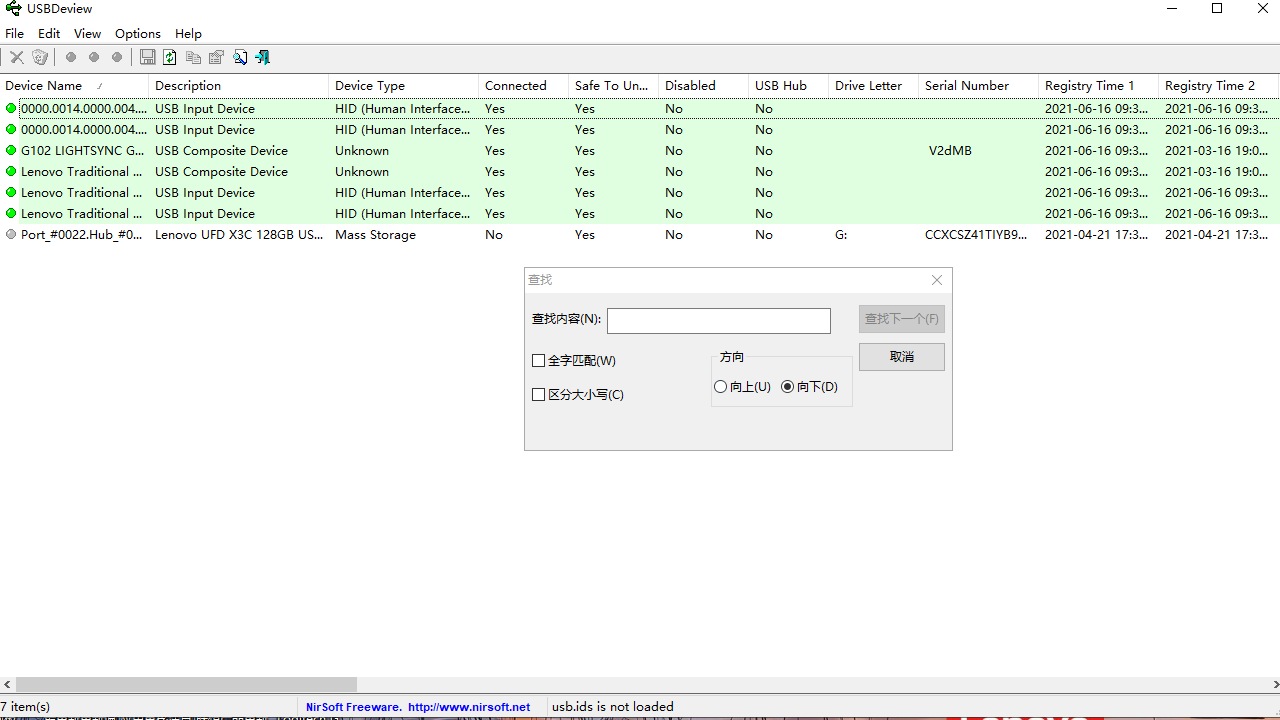Enable the 全字匹配(W) checkbox
Image resolution: width=1280 pixels, height=720 pixels.
click(x=538, y=360)
